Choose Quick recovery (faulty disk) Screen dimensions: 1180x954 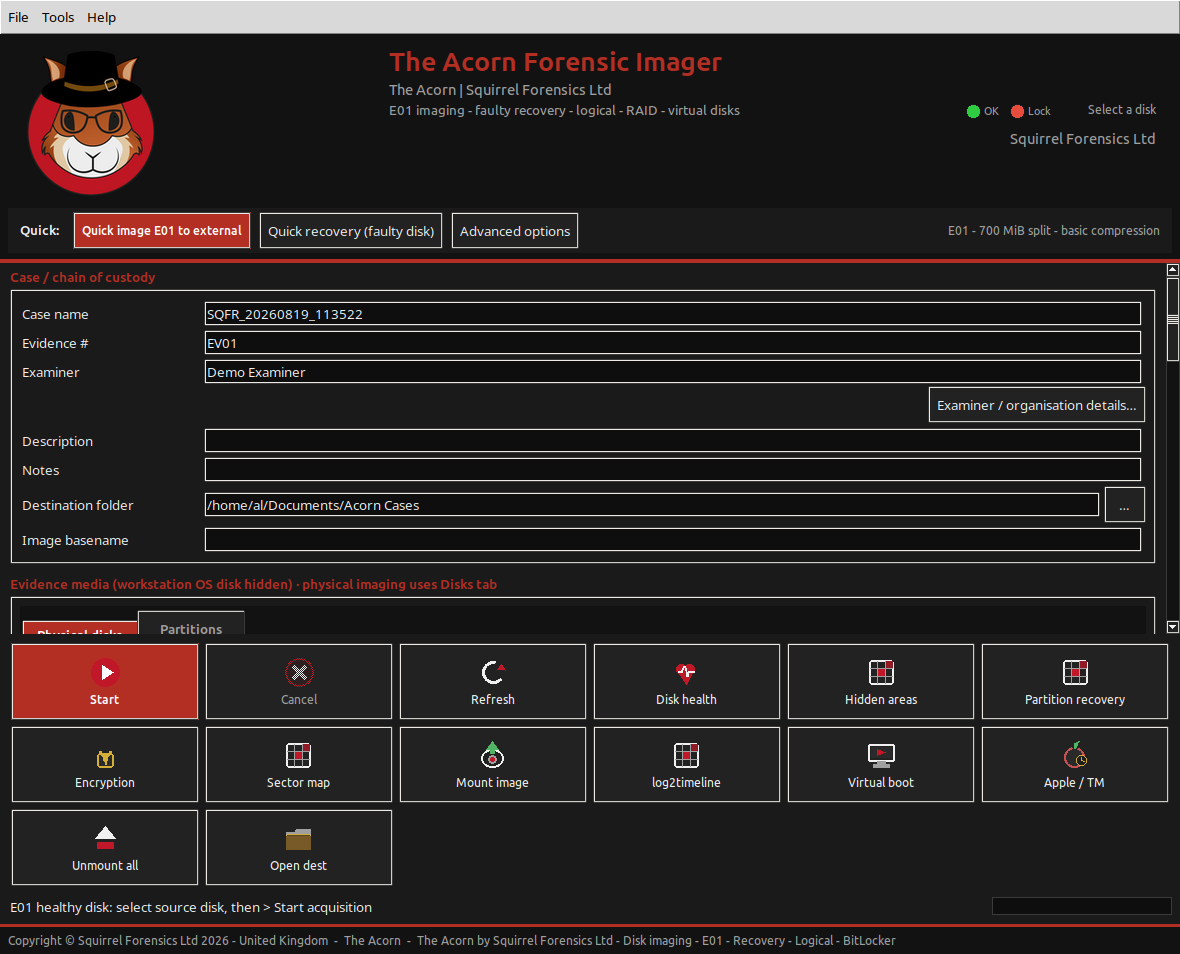pyautogui.click(x=351, y=231)
